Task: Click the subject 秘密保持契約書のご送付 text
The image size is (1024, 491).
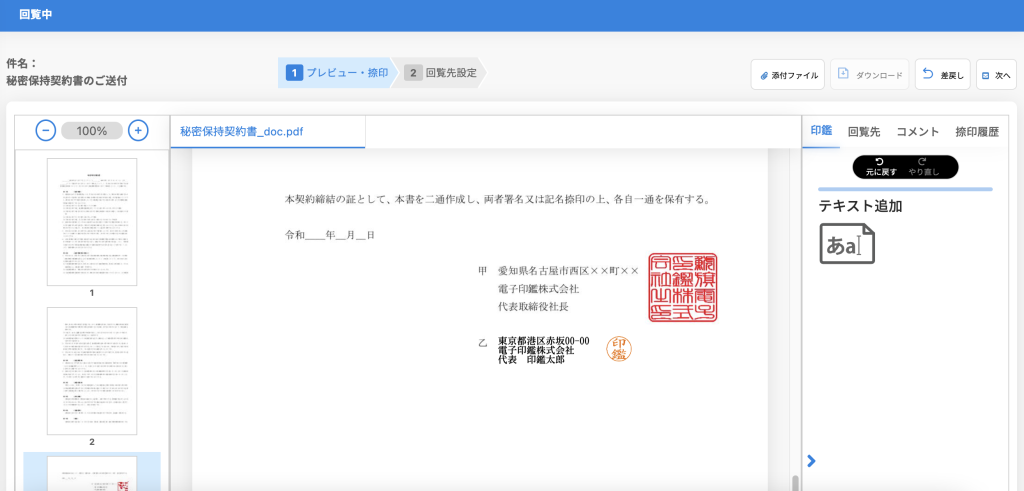Action: click(x=67, y=81)
